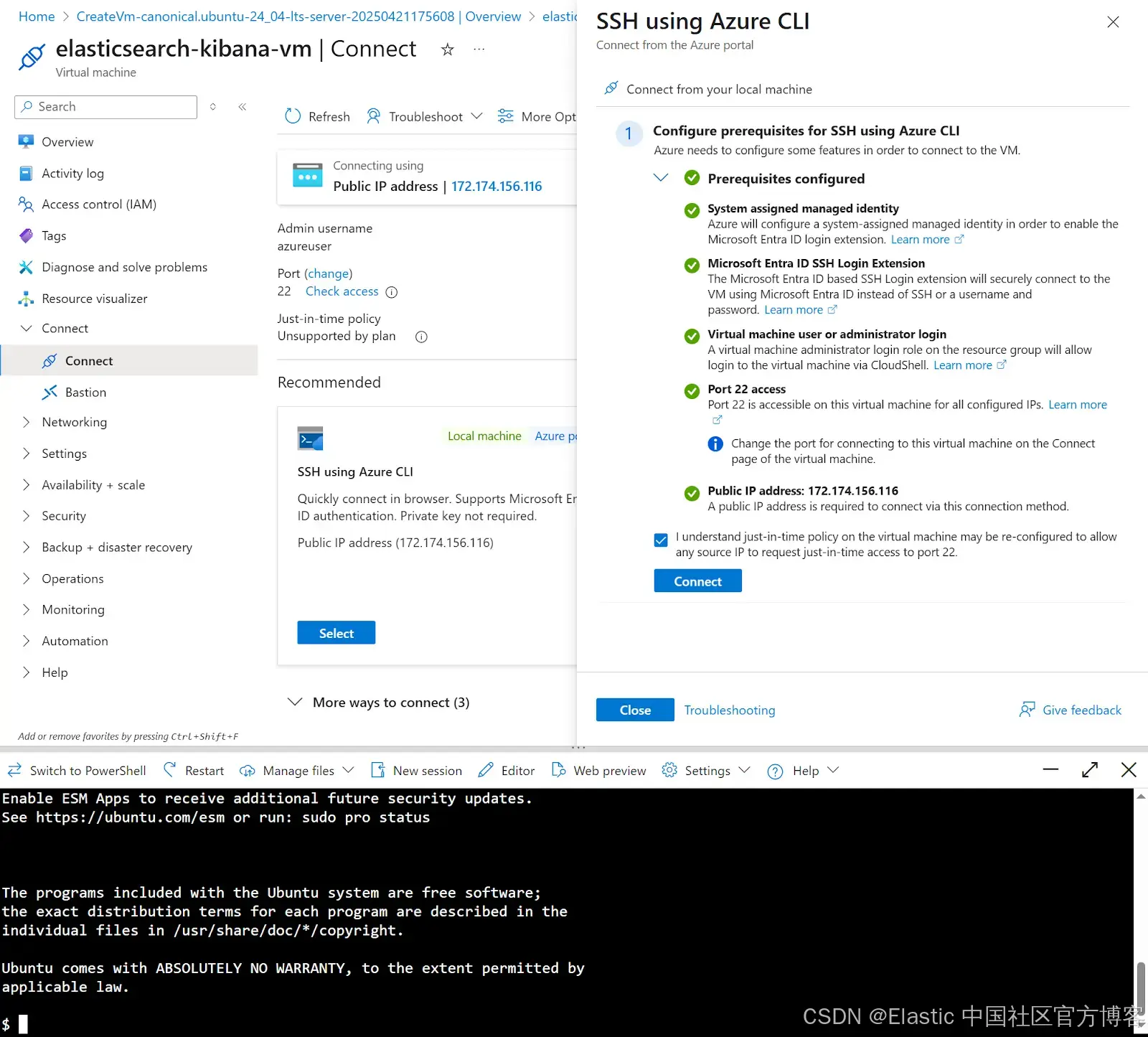The height and width of the screenshot is (1037, 1148).
Task: Click the Bastion icon in sidebar
Action: [x=50, y=392]
